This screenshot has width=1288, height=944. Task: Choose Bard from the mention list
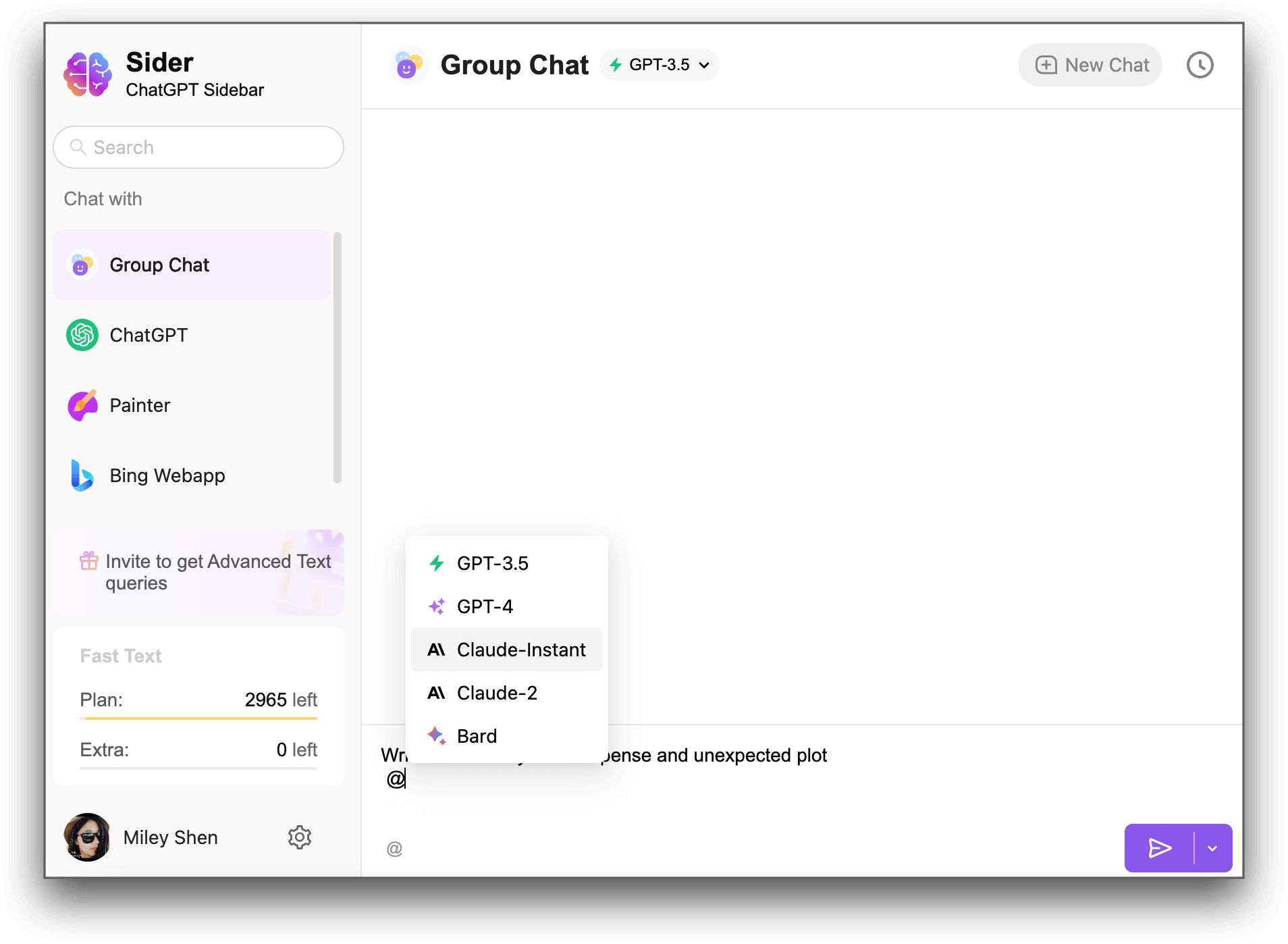(506, 736)
